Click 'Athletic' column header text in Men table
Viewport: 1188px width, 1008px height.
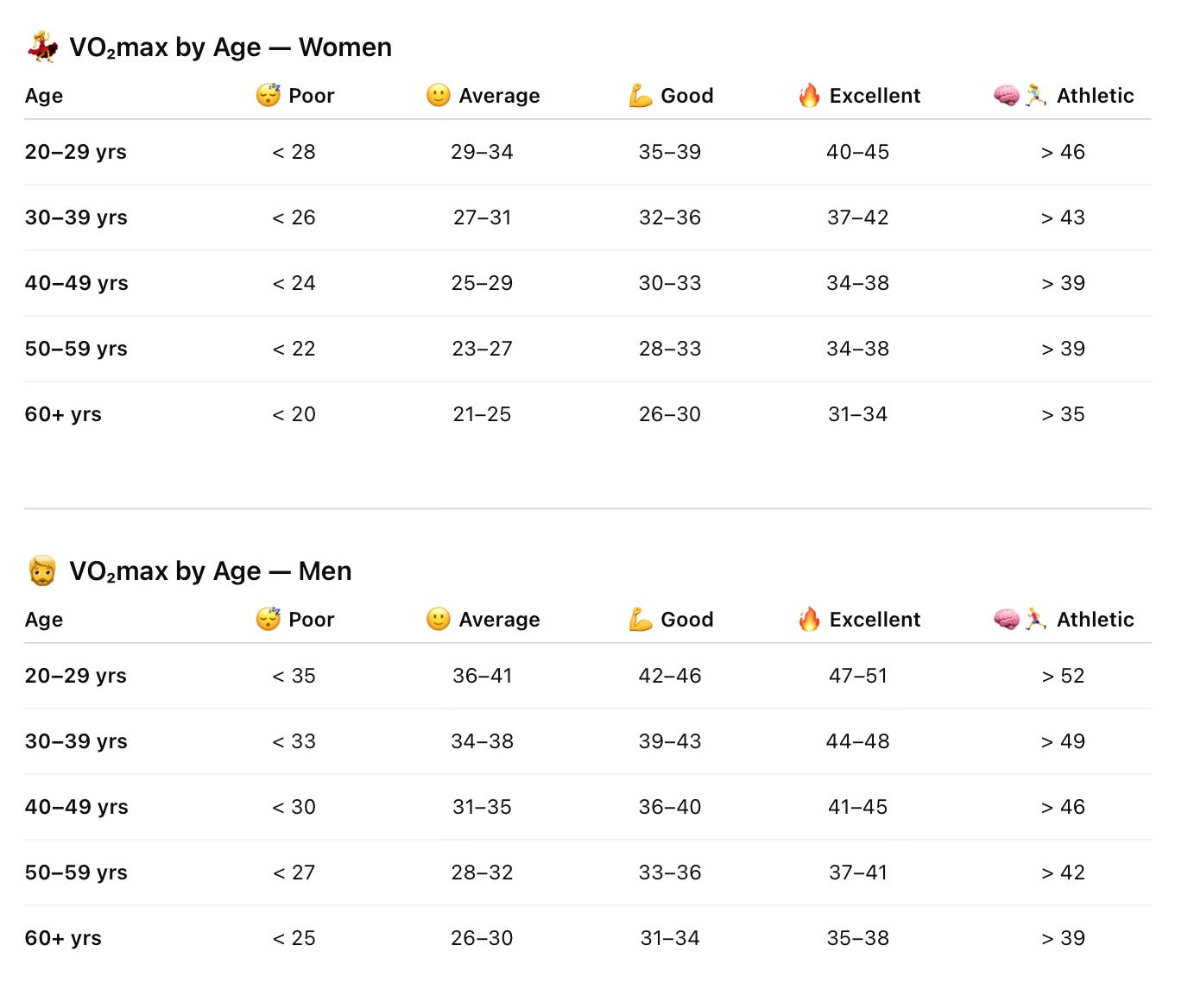1095,619
